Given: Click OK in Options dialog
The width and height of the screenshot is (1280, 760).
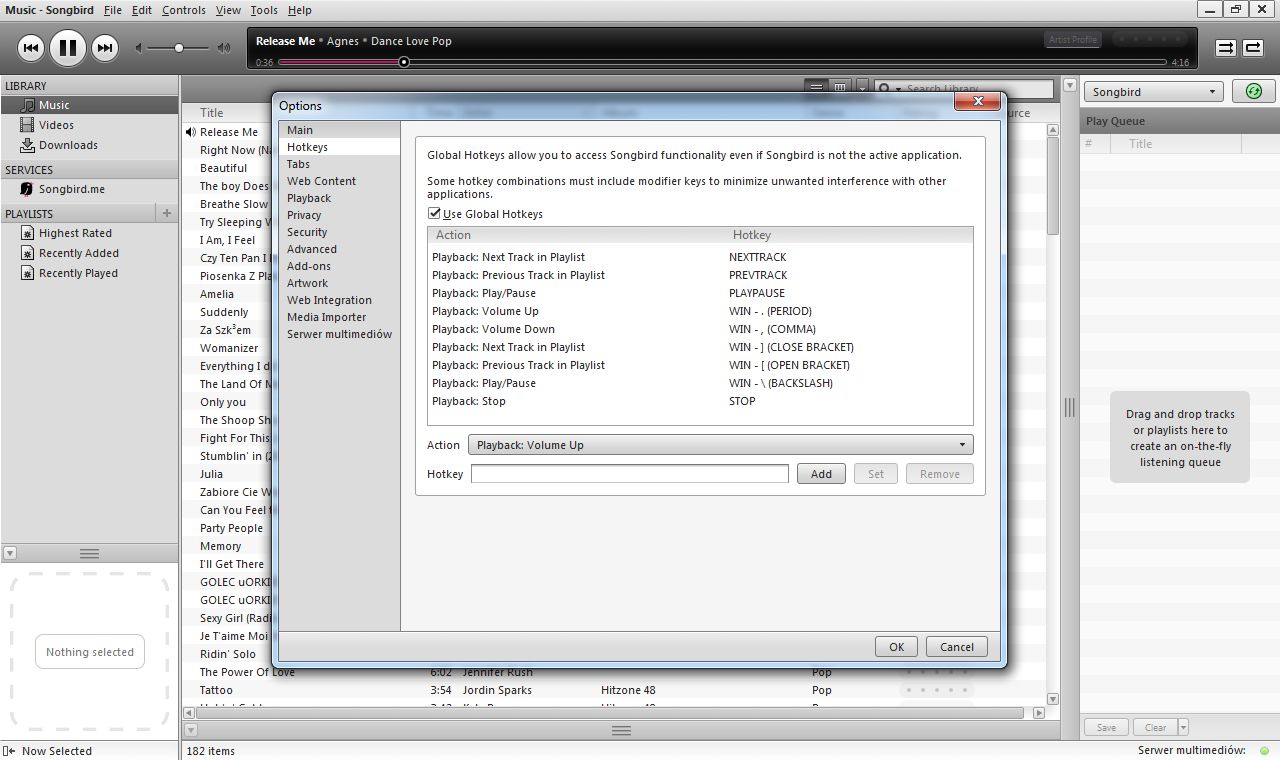Looking at the screenshot, I should [896, 647].
